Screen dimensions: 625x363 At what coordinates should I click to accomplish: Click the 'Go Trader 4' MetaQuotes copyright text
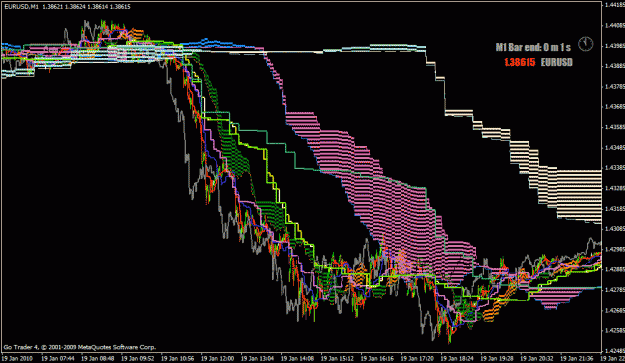point(80,347)
